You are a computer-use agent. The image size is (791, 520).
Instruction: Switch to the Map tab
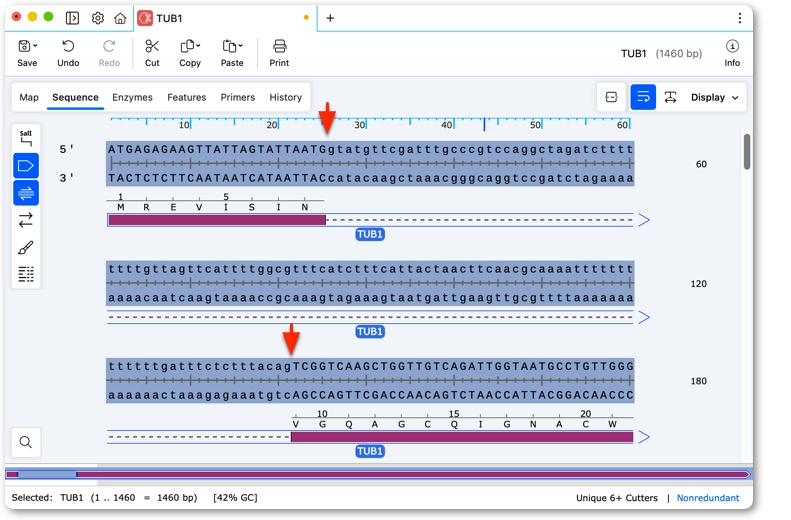click(x=29, y=97)
